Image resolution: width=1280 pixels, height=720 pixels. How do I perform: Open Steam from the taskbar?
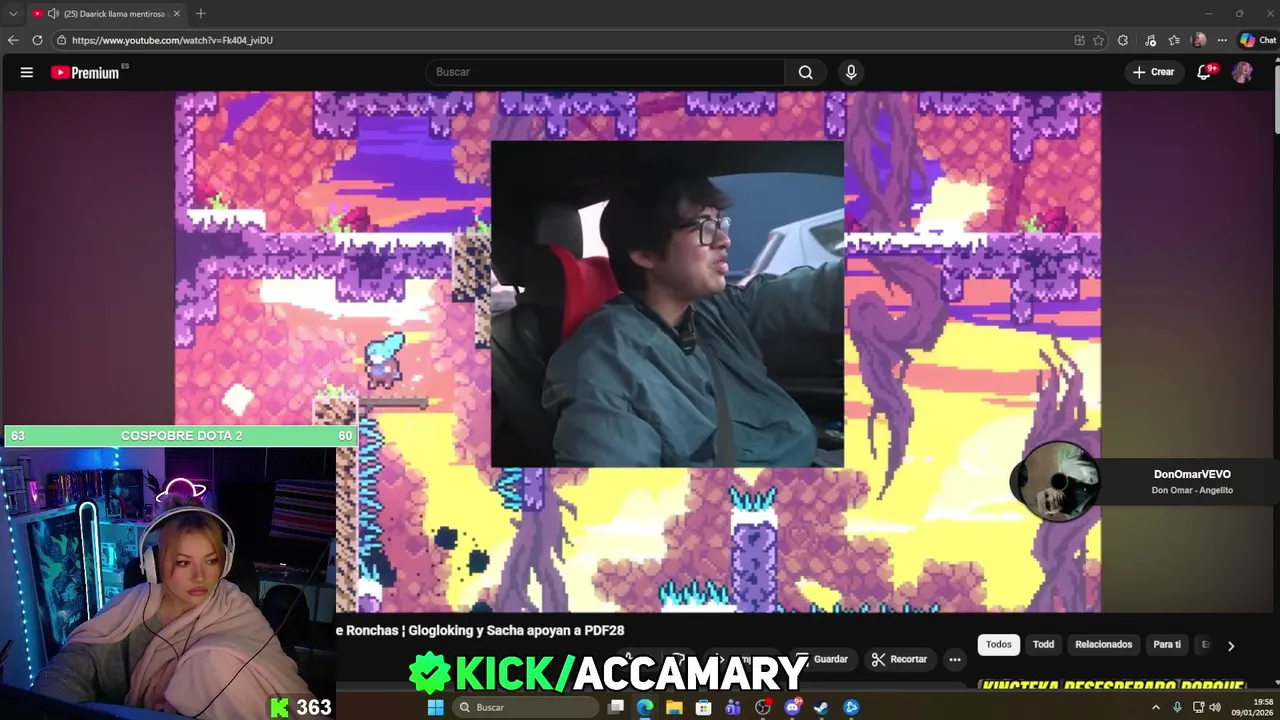821,707
